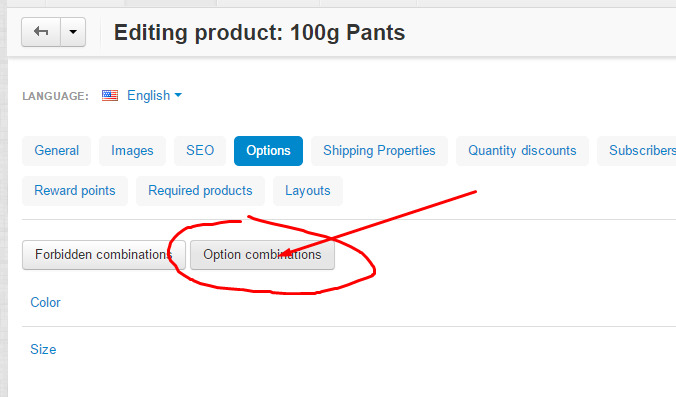The width and height of the screenshot is (676, 397).
Task: Show the Layouts tab
Action: [x=308, y=191]
